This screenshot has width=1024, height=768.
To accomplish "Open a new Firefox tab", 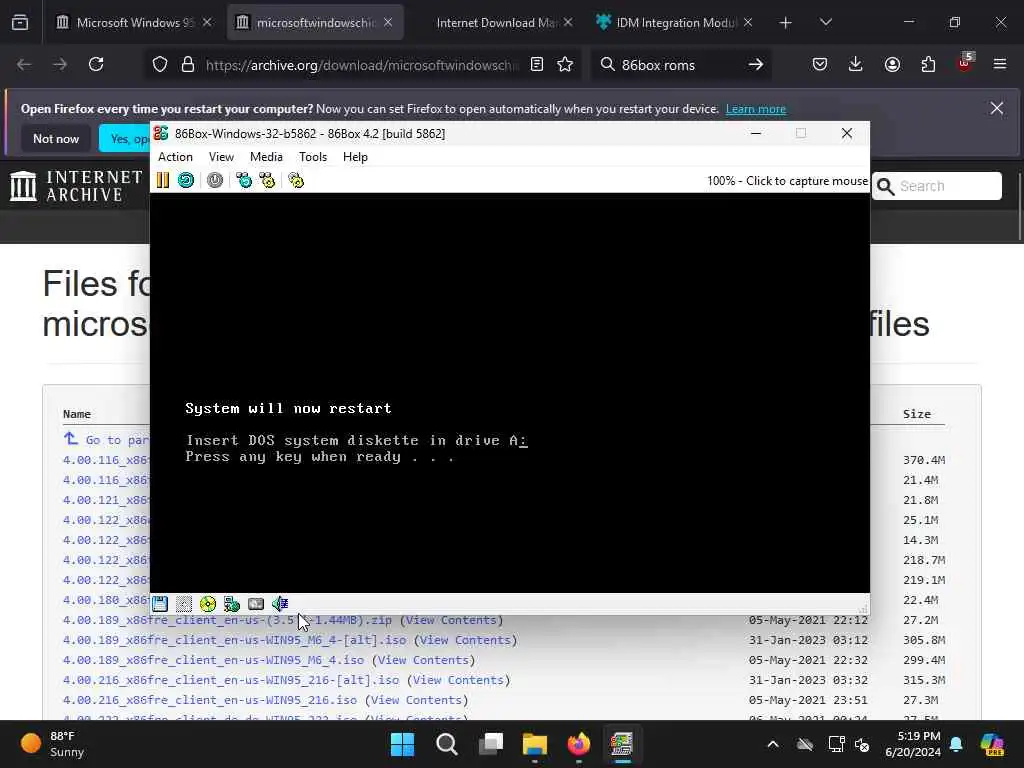I will tap(786, 23).
